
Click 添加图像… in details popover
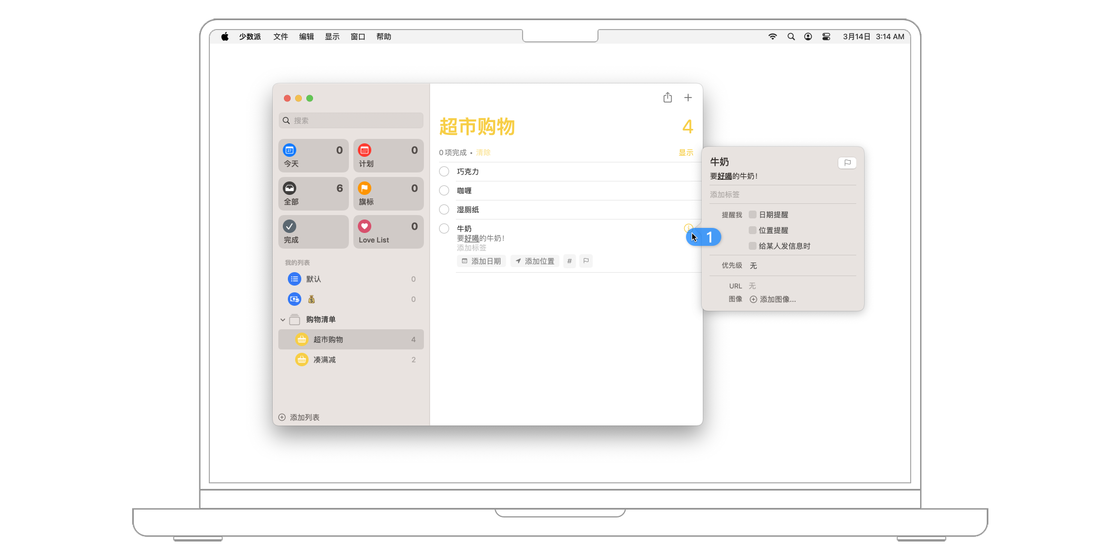point(773,299)
